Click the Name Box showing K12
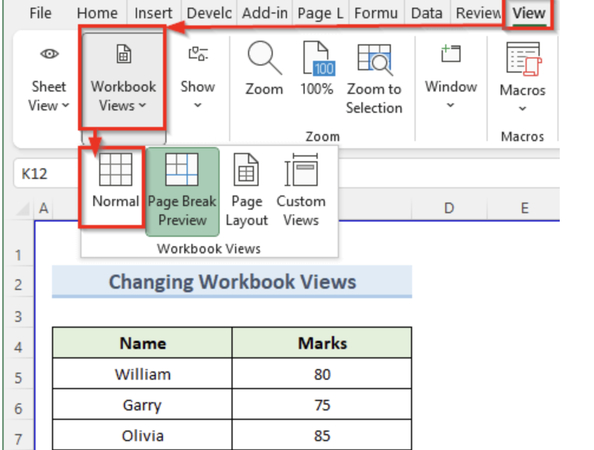The width and height of the screenshot is (594, 450). tap(46, 174)
